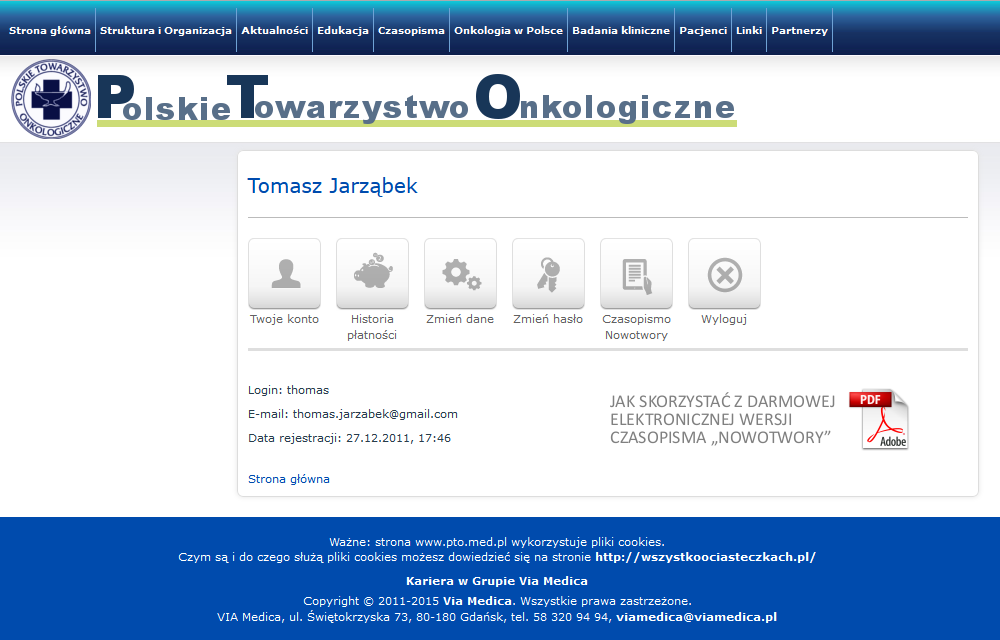
Task: Open the Adobe PDF icon
Action: (879, 419)
